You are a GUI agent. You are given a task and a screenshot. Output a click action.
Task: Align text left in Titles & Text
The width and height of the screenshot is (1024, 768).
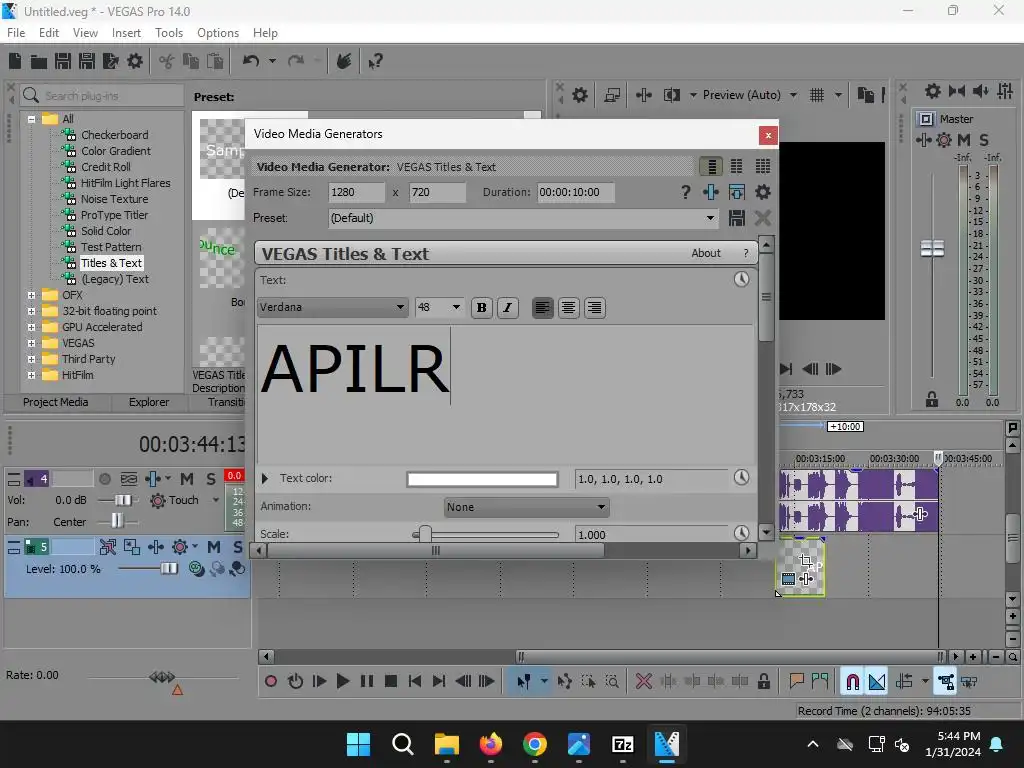542,308
